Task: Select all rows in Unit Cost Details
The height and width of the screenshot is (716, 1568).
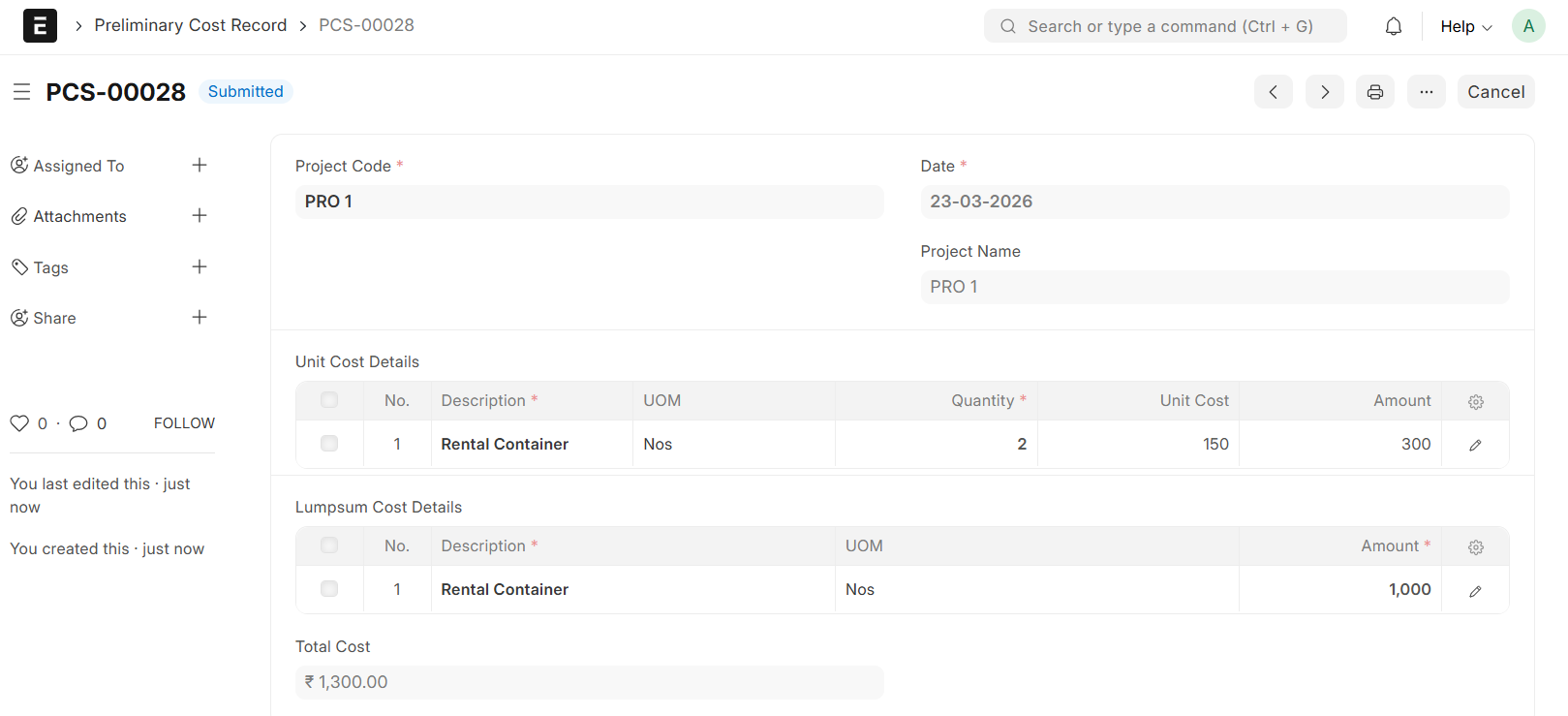Action: coord(329,400)
